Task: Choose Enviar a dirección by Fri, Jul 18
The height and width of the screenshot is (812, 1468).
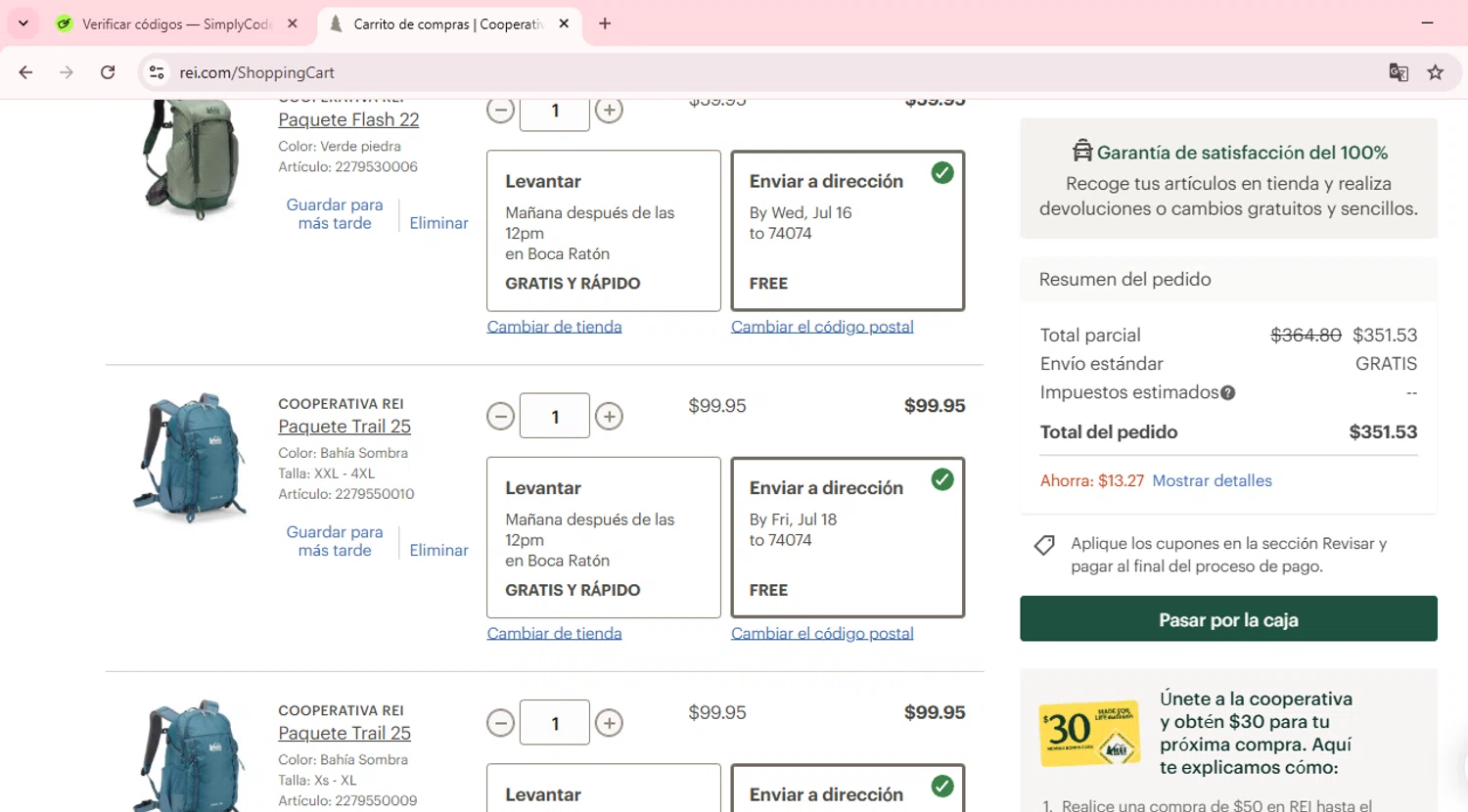Action: [x=848, y=537]
